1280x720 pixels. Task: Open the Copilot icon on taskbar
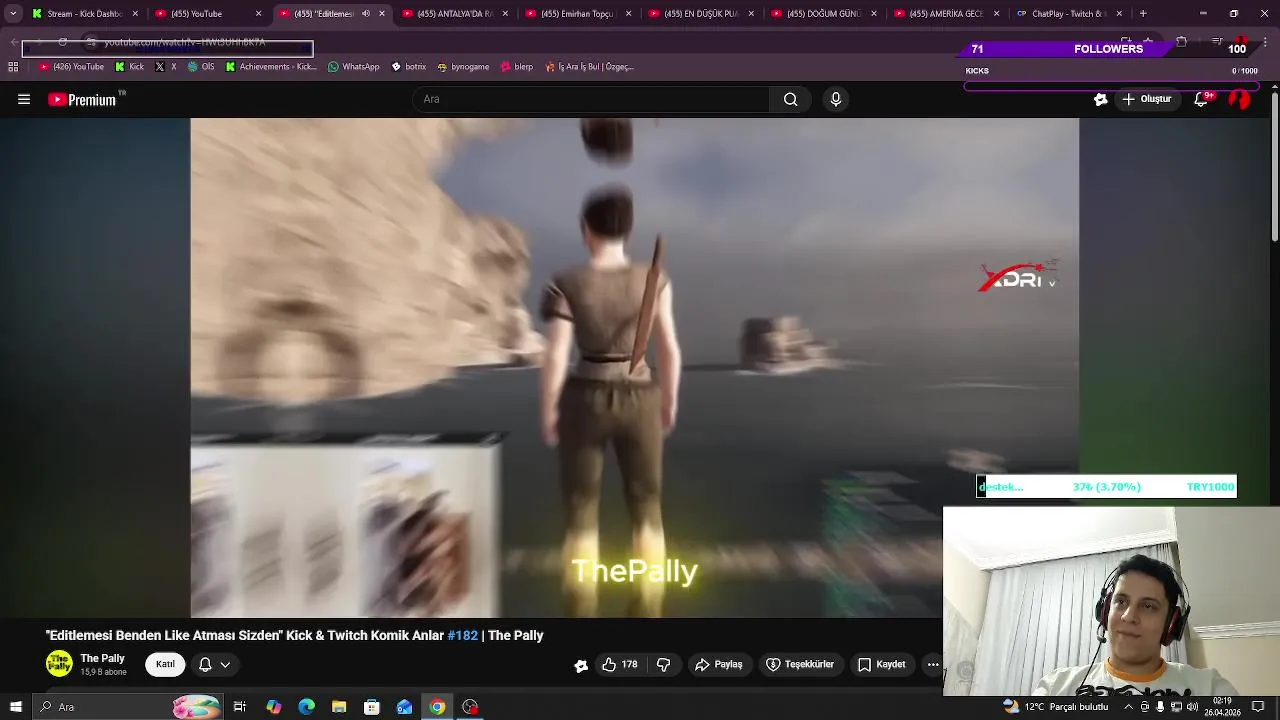273,707
